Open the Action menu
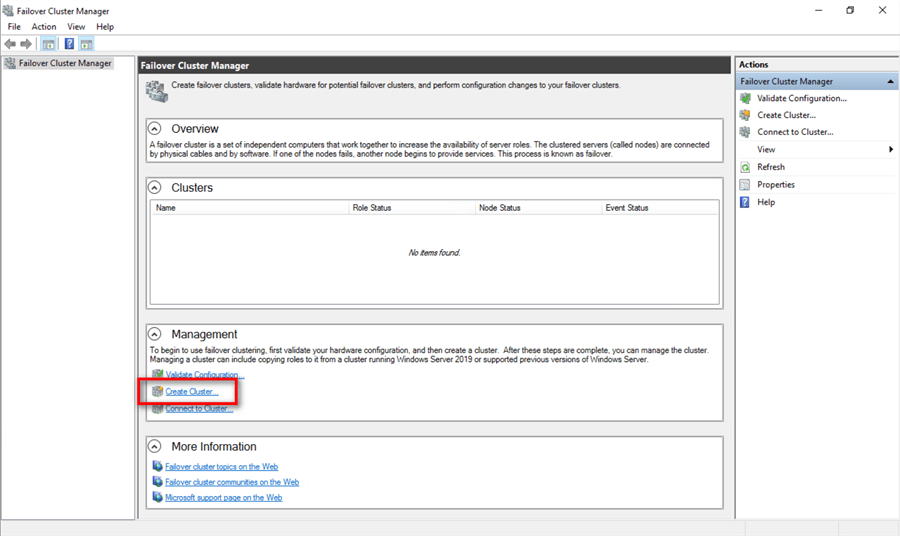The width and height of the screenshot is (900, 536). pos(44,27)
